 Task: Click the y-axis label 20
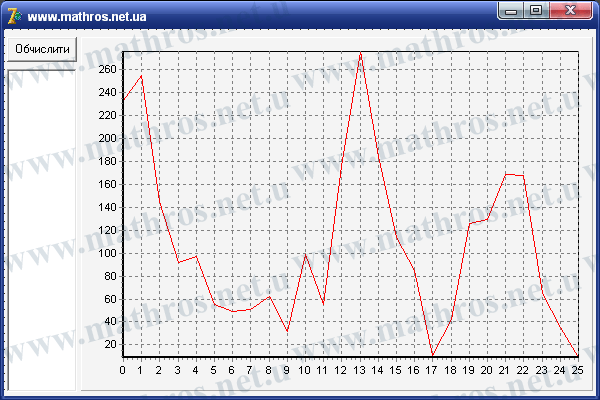click(110, 344)
